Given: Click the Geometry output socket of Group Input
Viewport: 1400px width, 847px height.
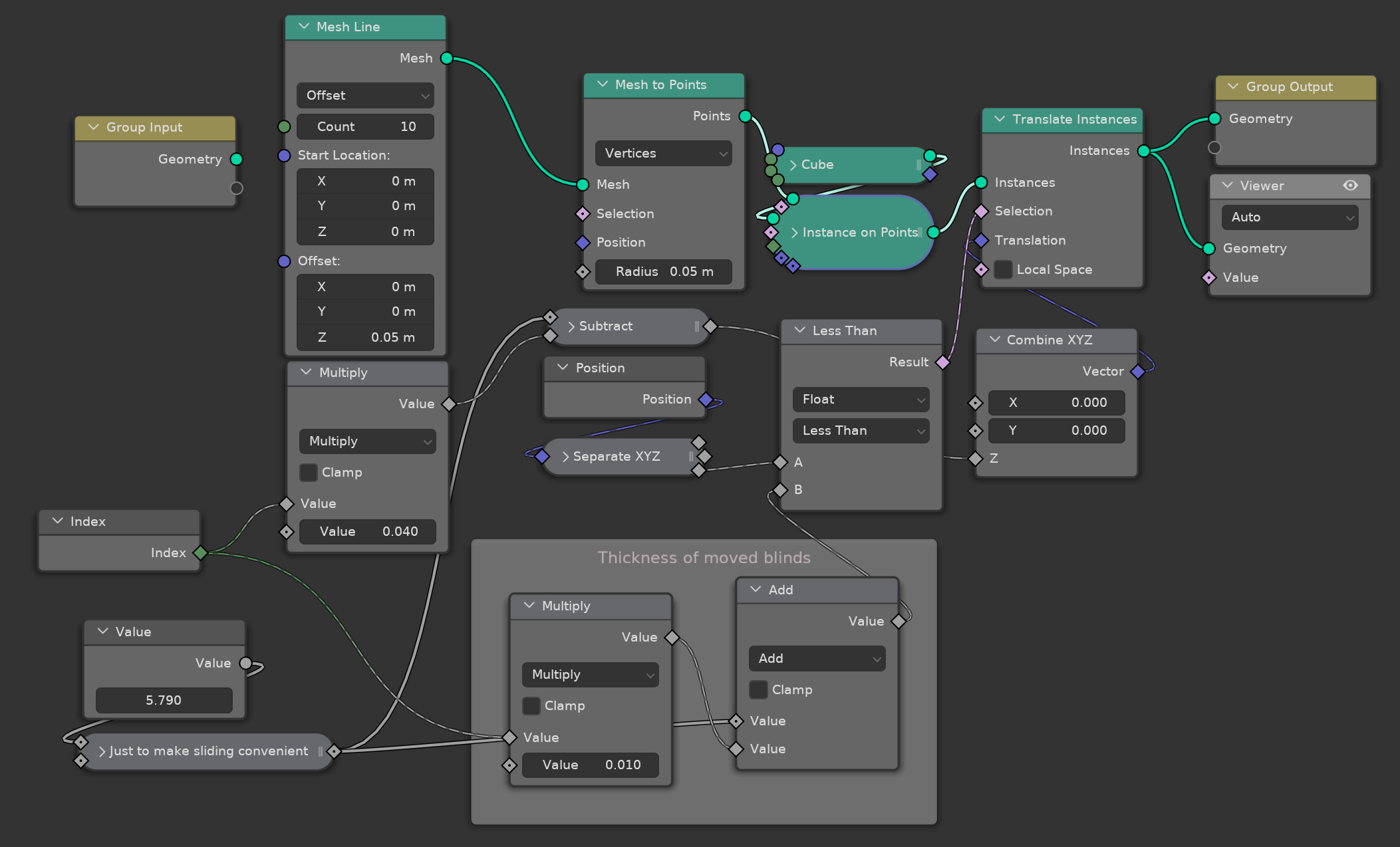Looking at the screenshot, I should tap(236, 160).
